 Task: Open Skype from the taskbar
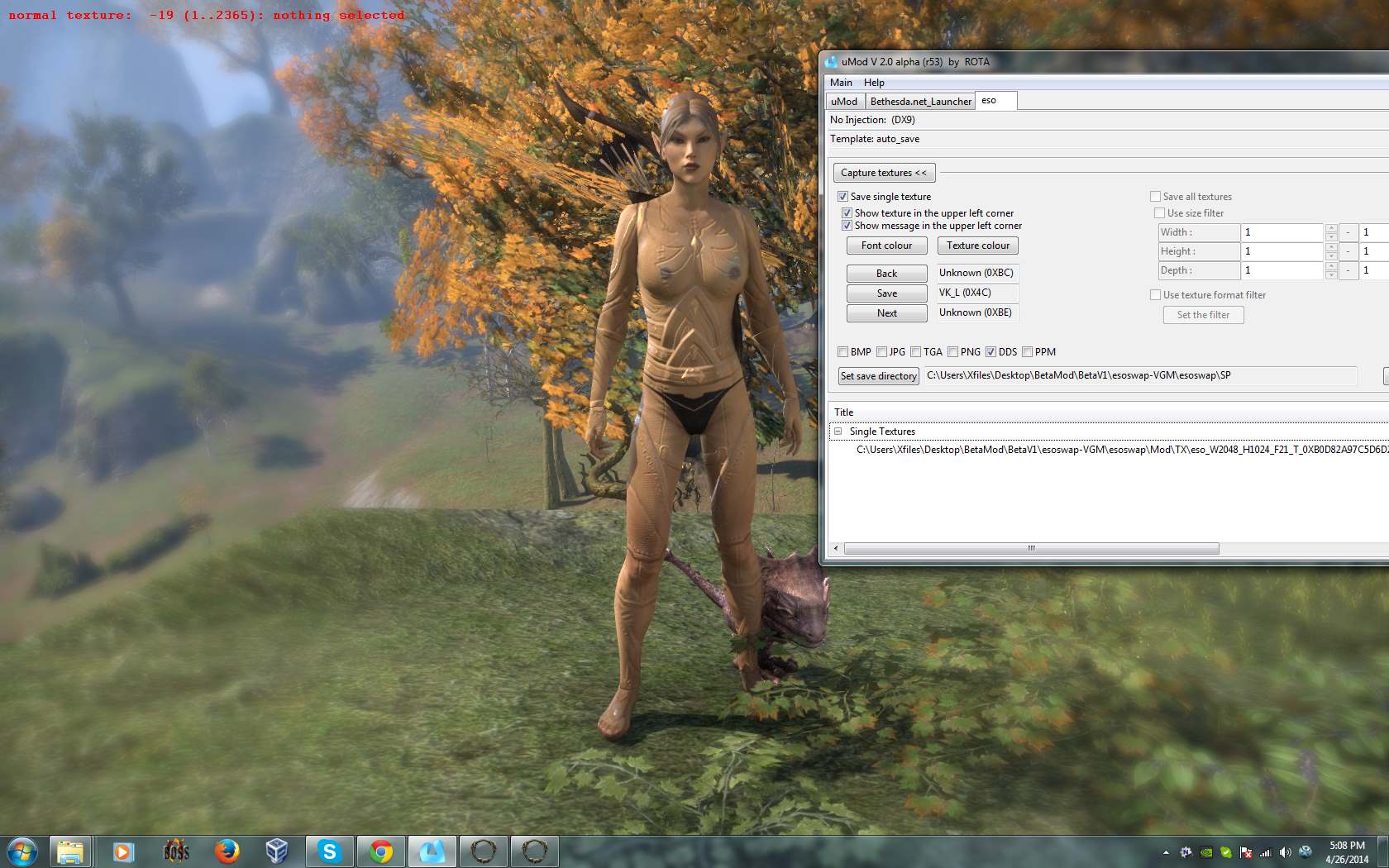(x=329, y=851)
